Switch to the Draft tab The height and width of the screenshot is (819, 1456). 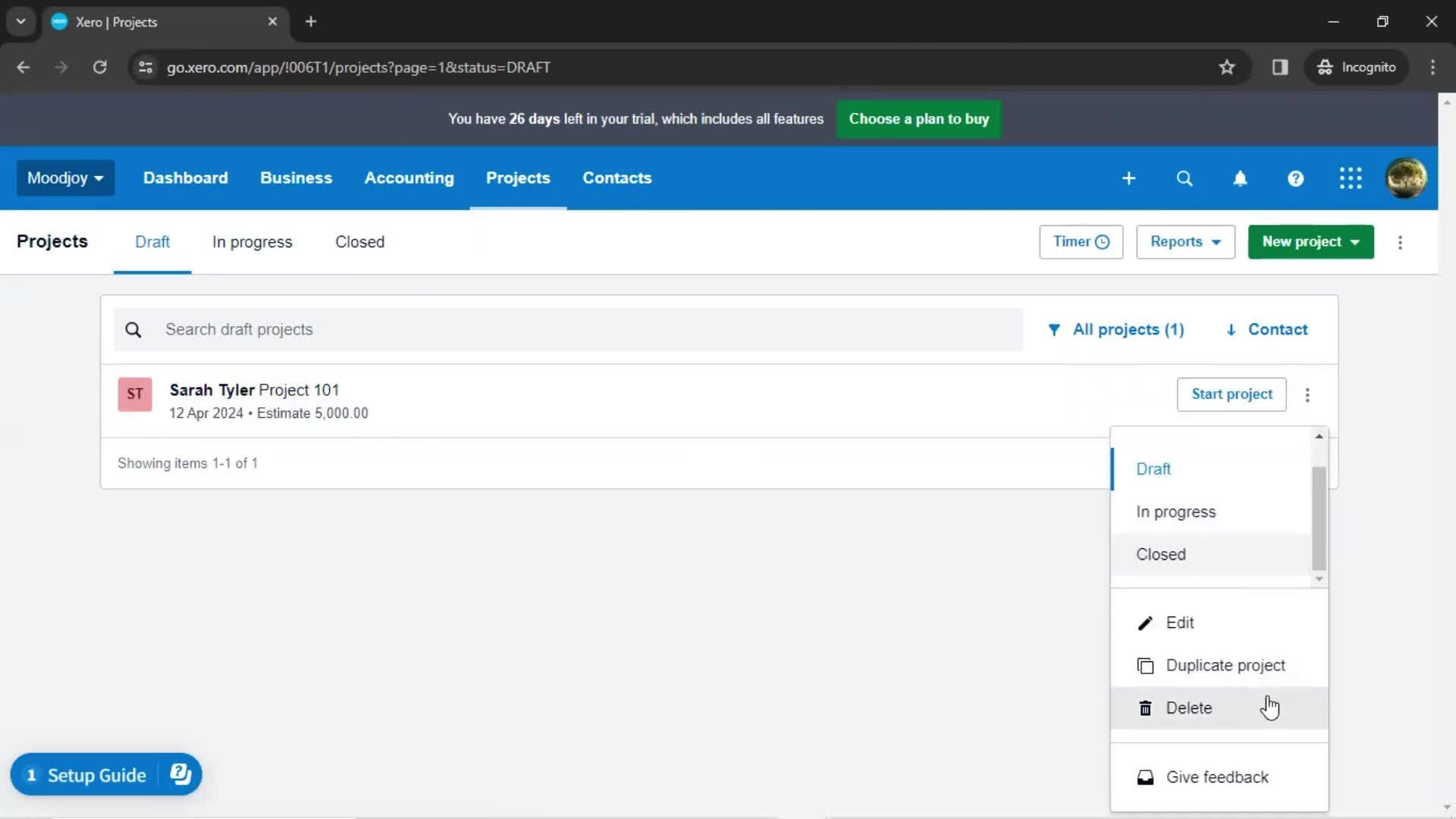click(x=152, y=242)
